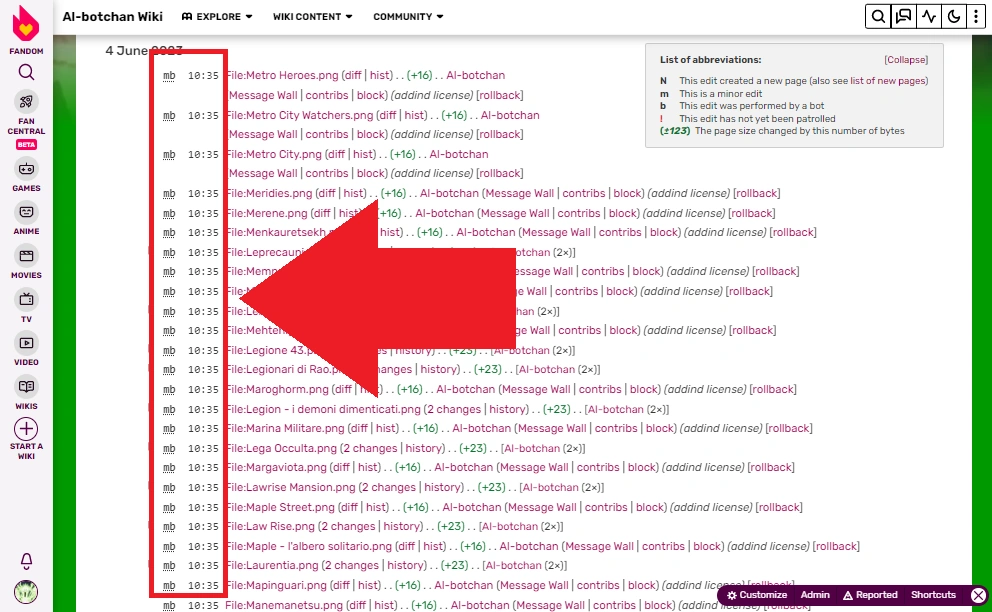Open File:Lawrise Mansion.png
Viewport: 992px width, 612px height.
point(291,487)
